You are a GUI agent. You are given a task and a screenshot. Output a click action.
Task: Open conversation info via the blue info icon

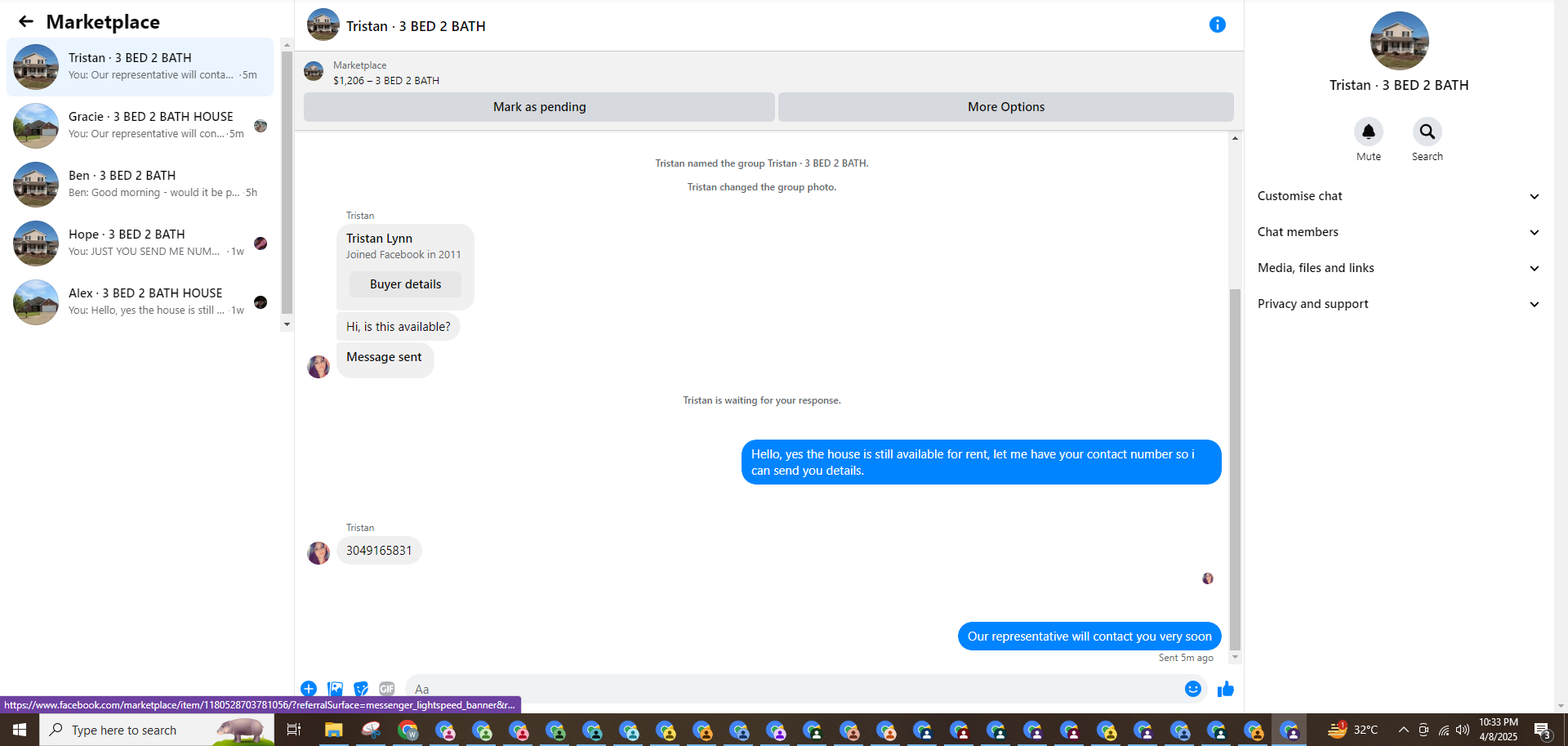click(x=1217, y=25)
